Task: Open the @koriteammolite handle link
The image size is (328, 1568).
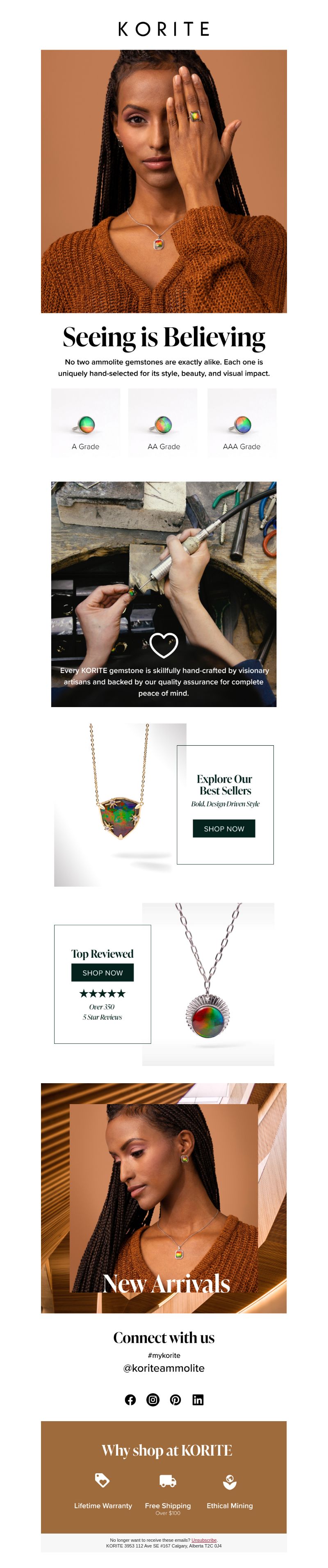Action: (x=164, y=1368)
